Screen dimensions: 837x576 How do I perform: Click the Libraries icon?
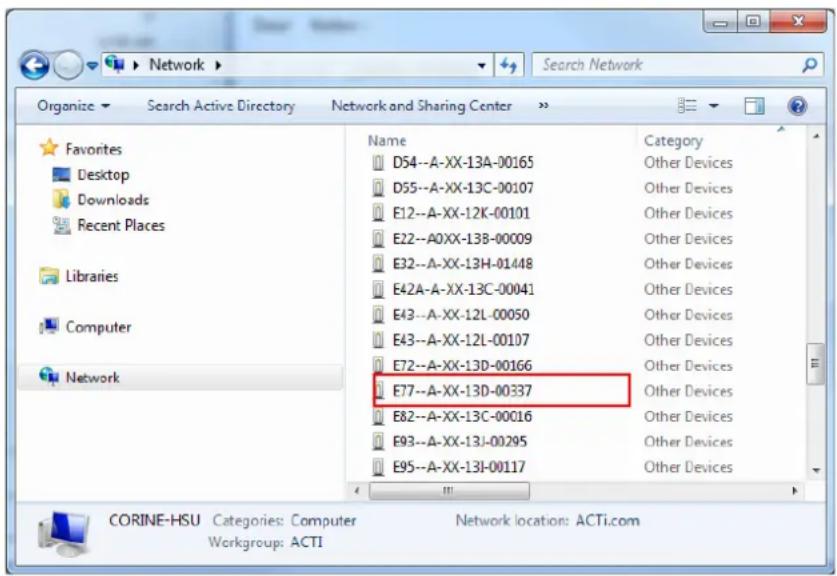click(x=49, y=276)
